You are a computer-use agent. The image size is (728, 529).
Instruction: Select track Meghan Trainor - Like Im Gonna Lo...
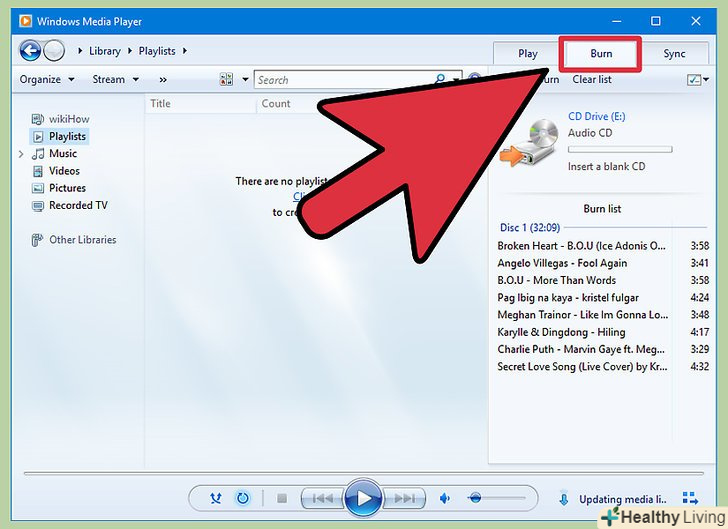click(x=603, y=314)
